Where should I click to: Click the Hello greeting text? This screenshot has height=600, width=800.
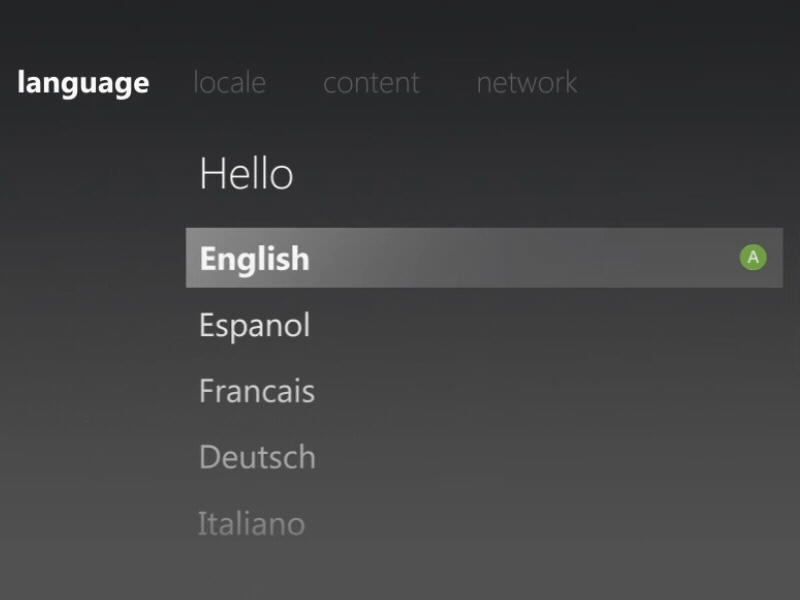click(x=247, y=173)
